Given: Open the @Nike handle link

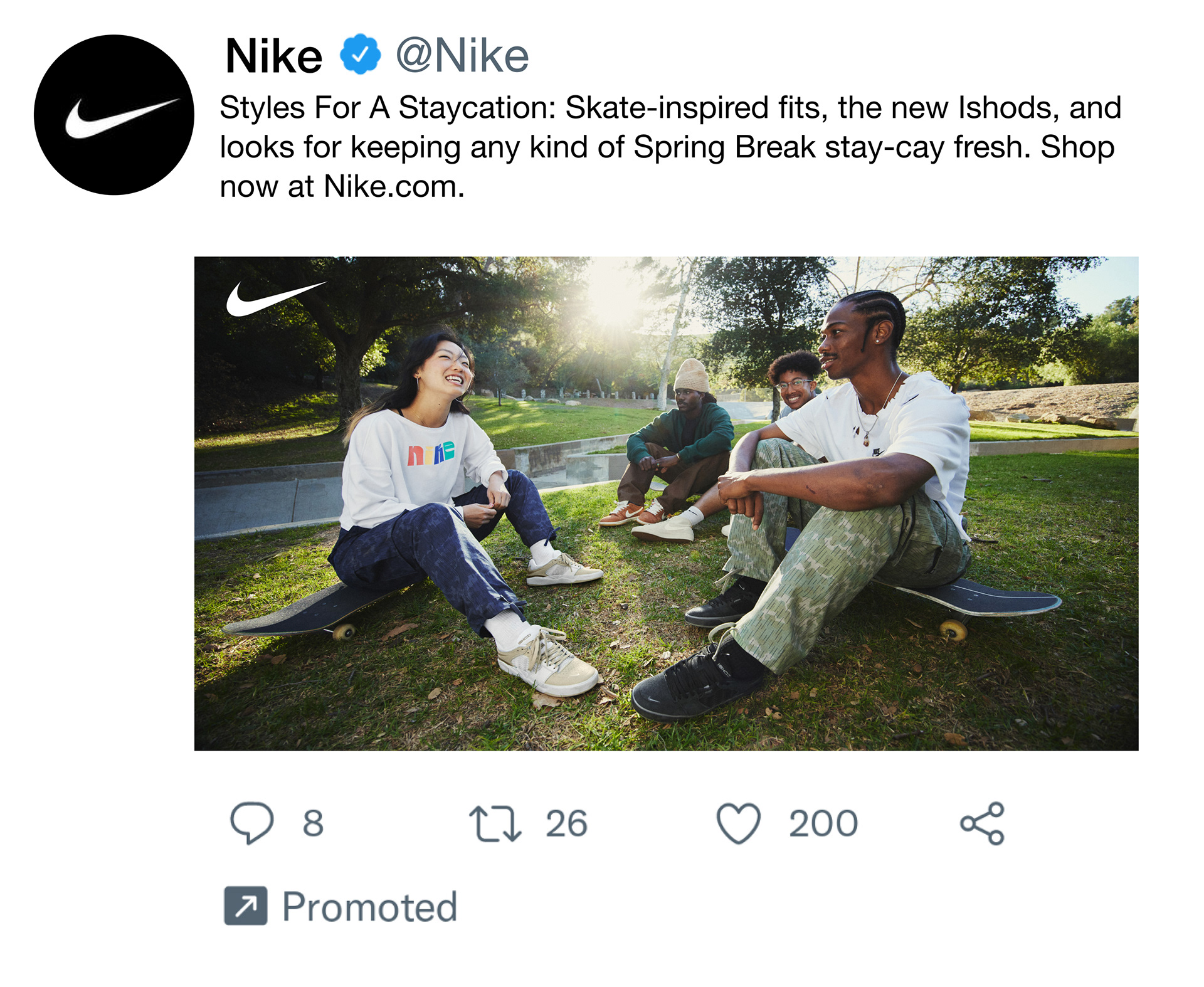Looking at the screenshot, I should [x=462, y=56].
